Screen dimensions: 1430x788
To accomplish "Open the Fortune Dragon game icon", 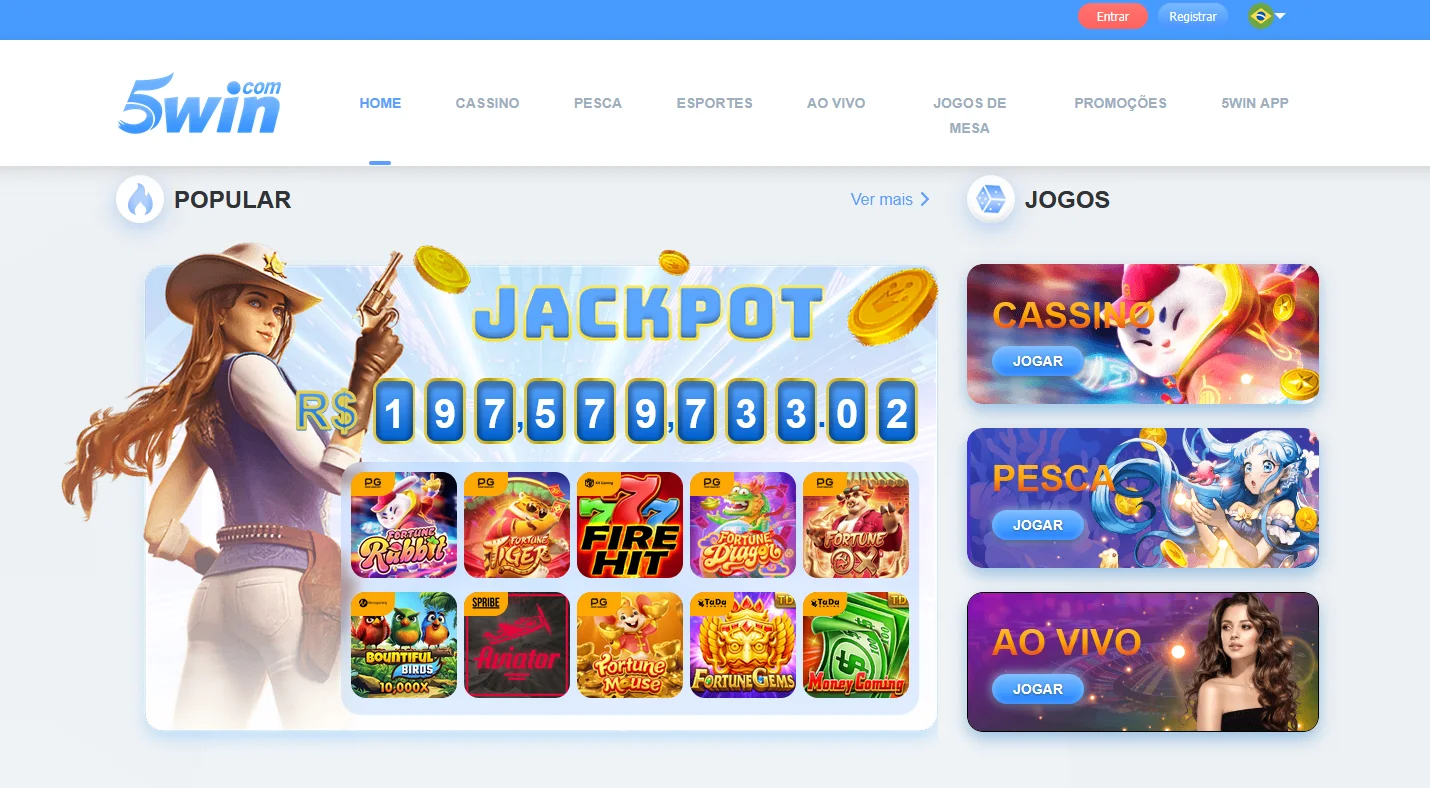I will point(743,525).
